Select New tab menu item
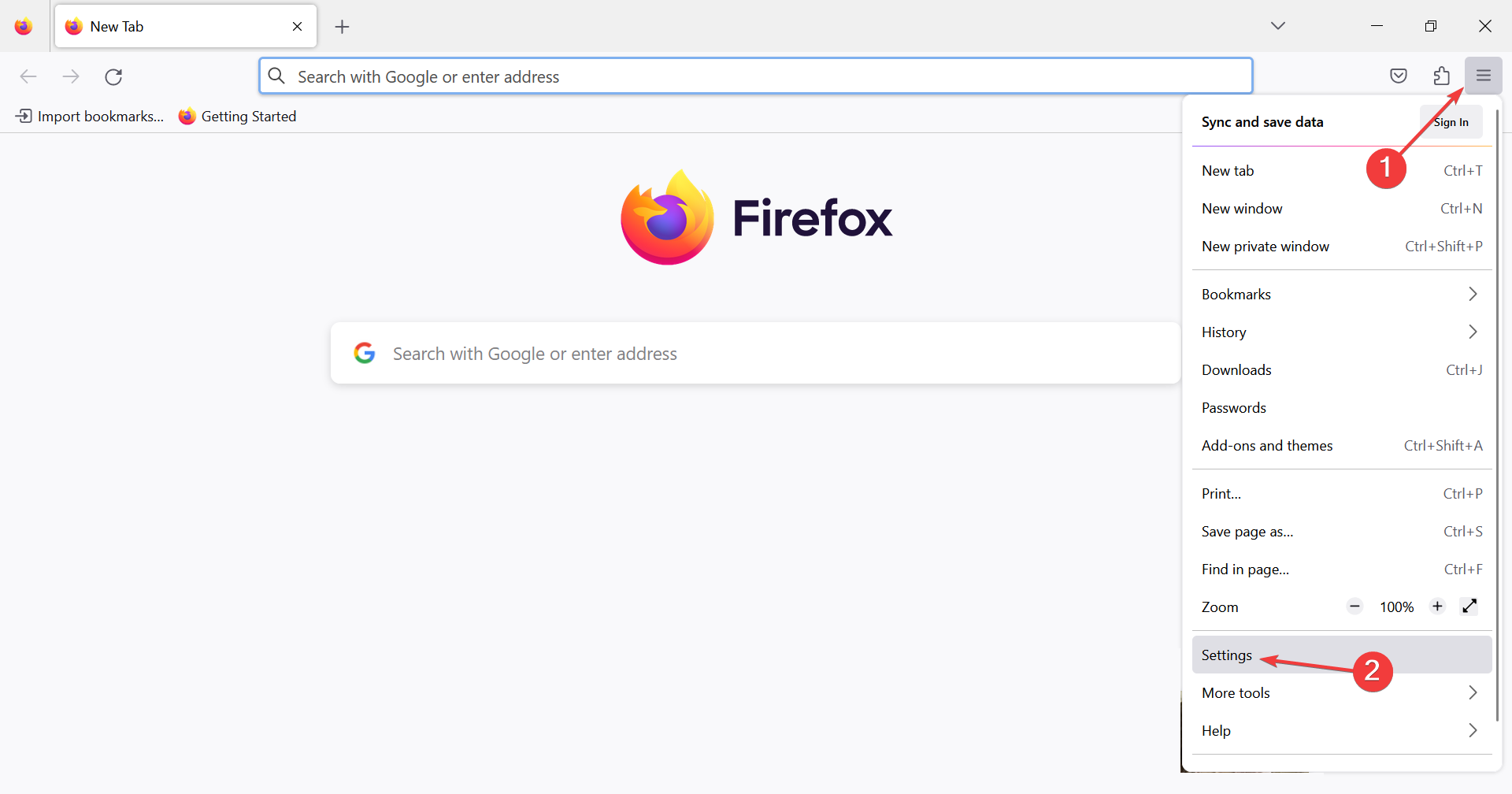 click(1342, 171)
